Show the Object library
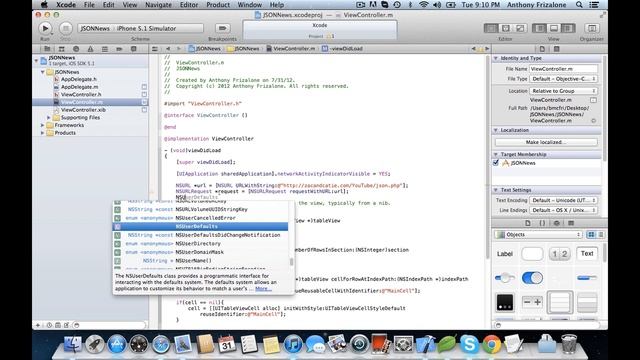The height and width of the screenshot is (360, 640). pos(556,223)
